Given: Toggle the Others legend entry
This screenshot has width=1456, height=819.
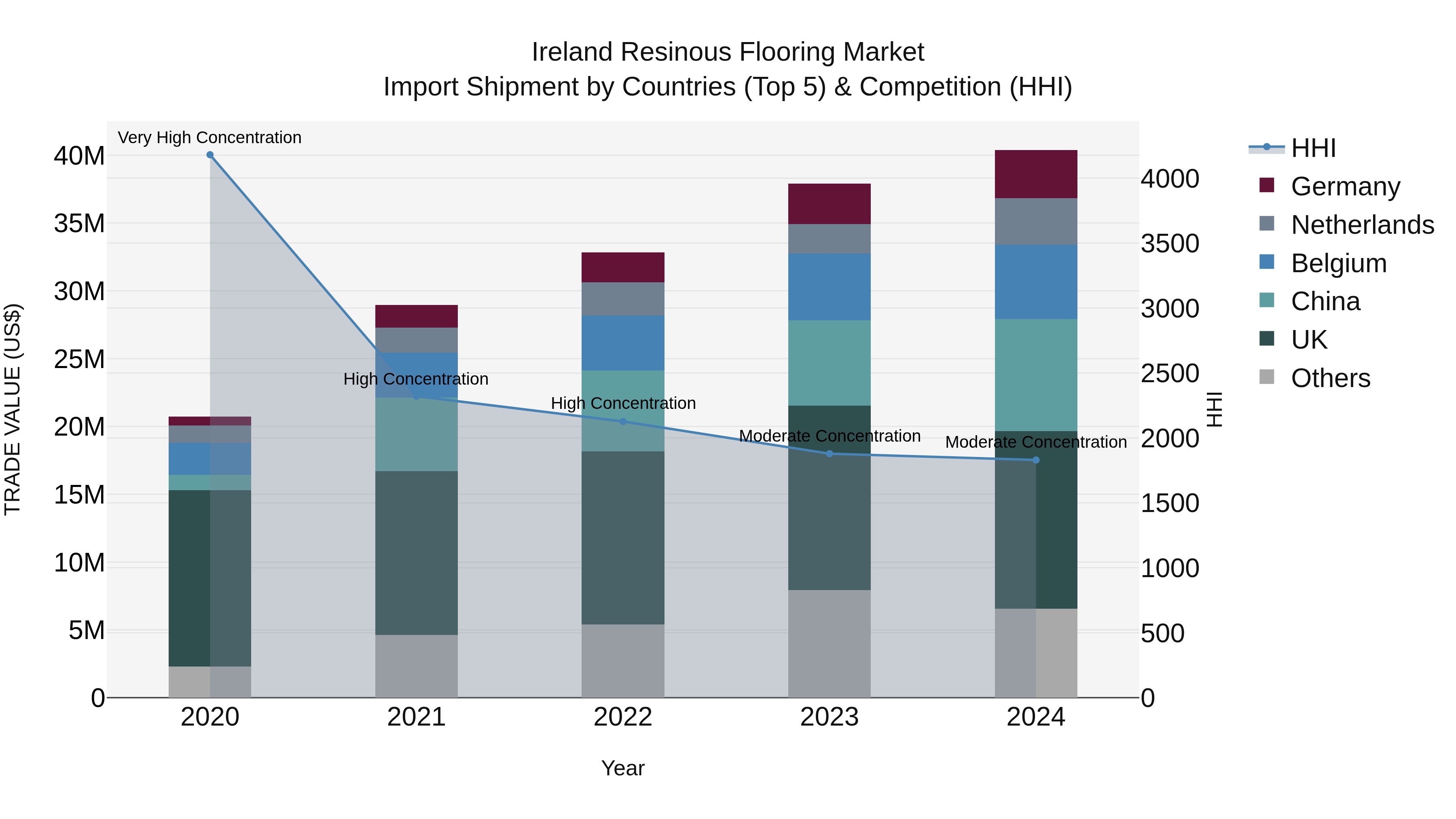Looking at the screenshot, I should [x=1315, y=378].
